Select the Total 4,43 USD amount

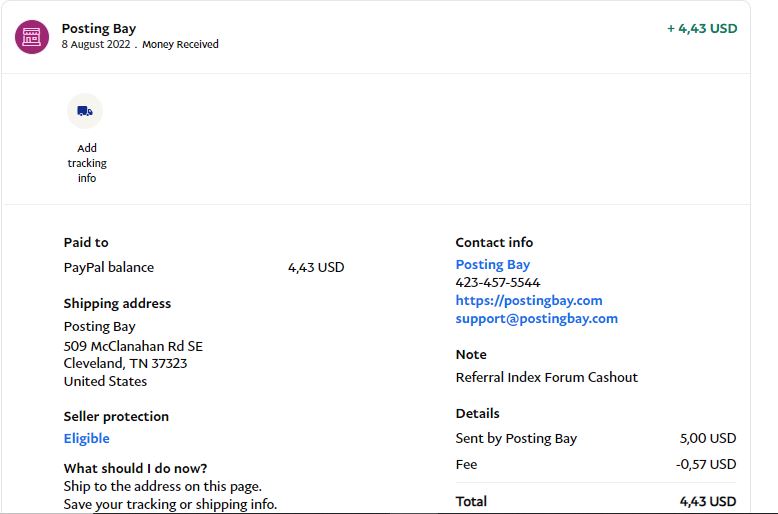click(708, 501)
